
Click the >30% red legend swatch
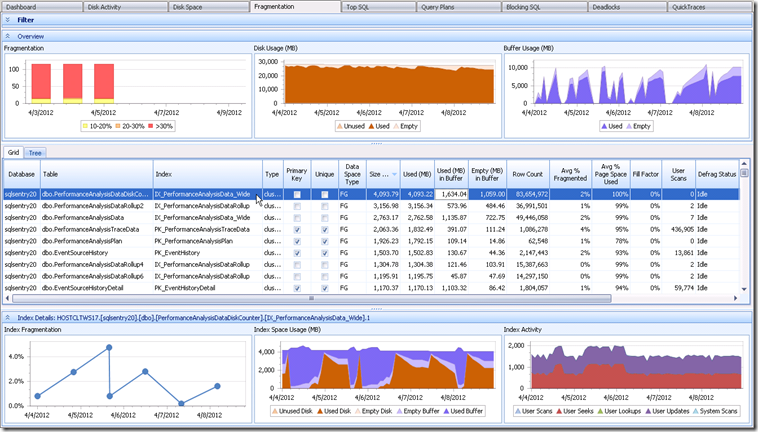[x=150, y=126]
